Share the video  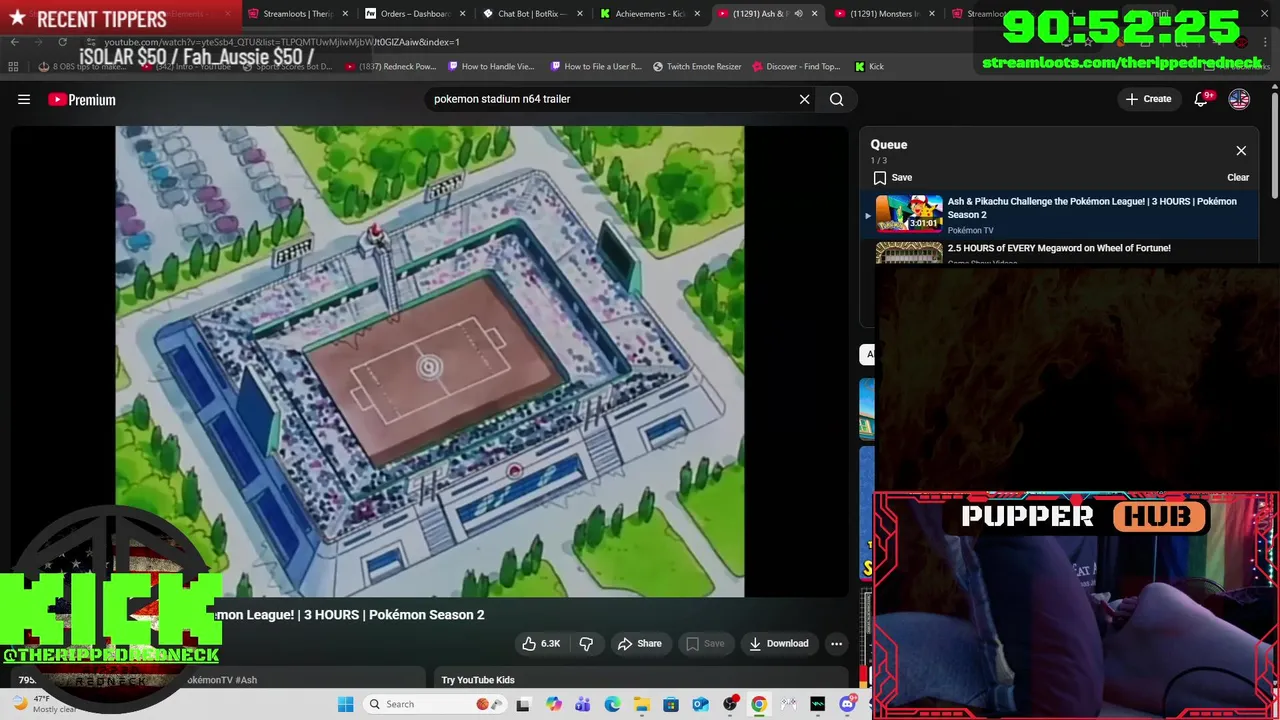640,643
